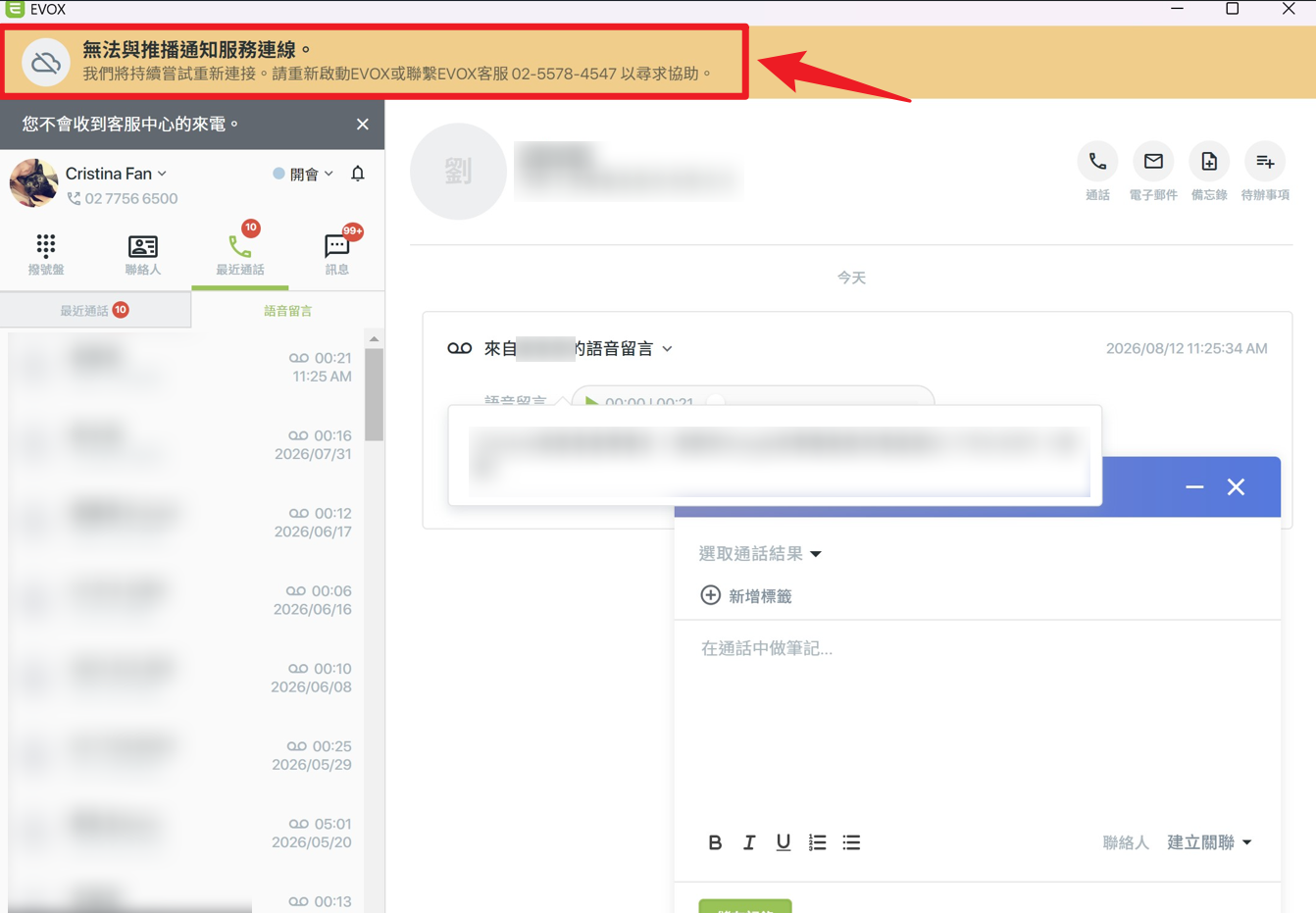The width and height of the screenshot is (1316, 913).
Task: Click the 劉 contact avatar
Action: (x=458, y=172)
